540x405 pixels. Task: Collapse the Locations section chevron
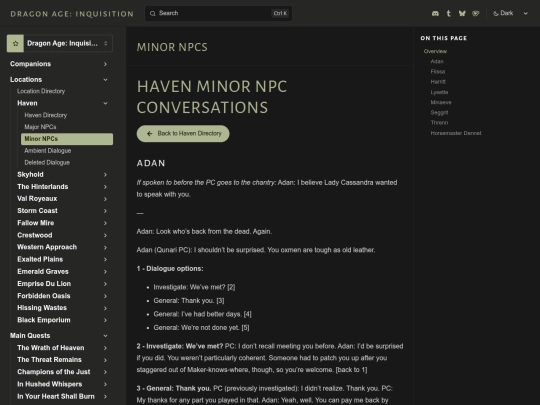tap(105, 80)
